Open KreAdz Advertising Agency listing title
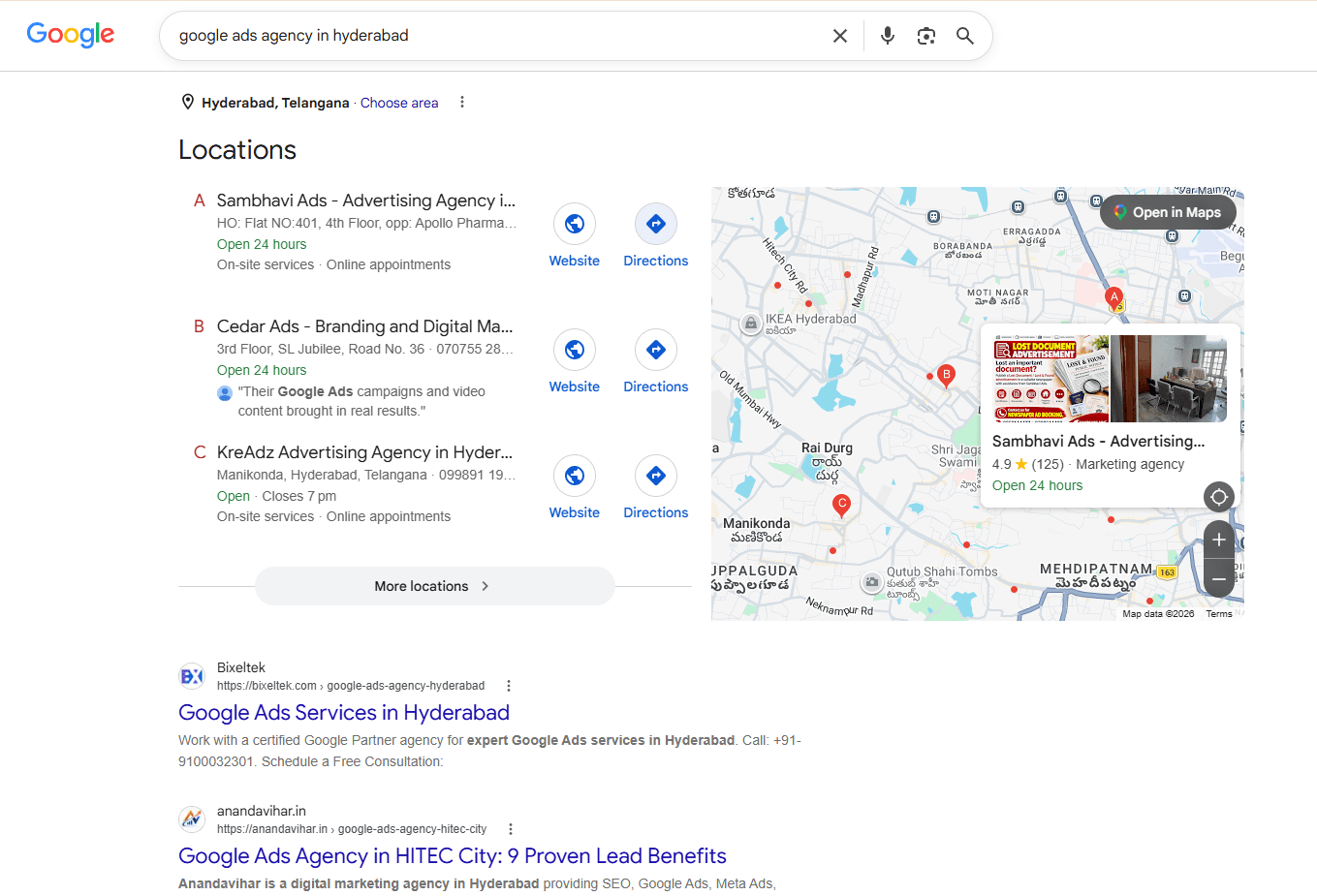The height and width of the screenshot is (896, 1317). pos(365,452)
